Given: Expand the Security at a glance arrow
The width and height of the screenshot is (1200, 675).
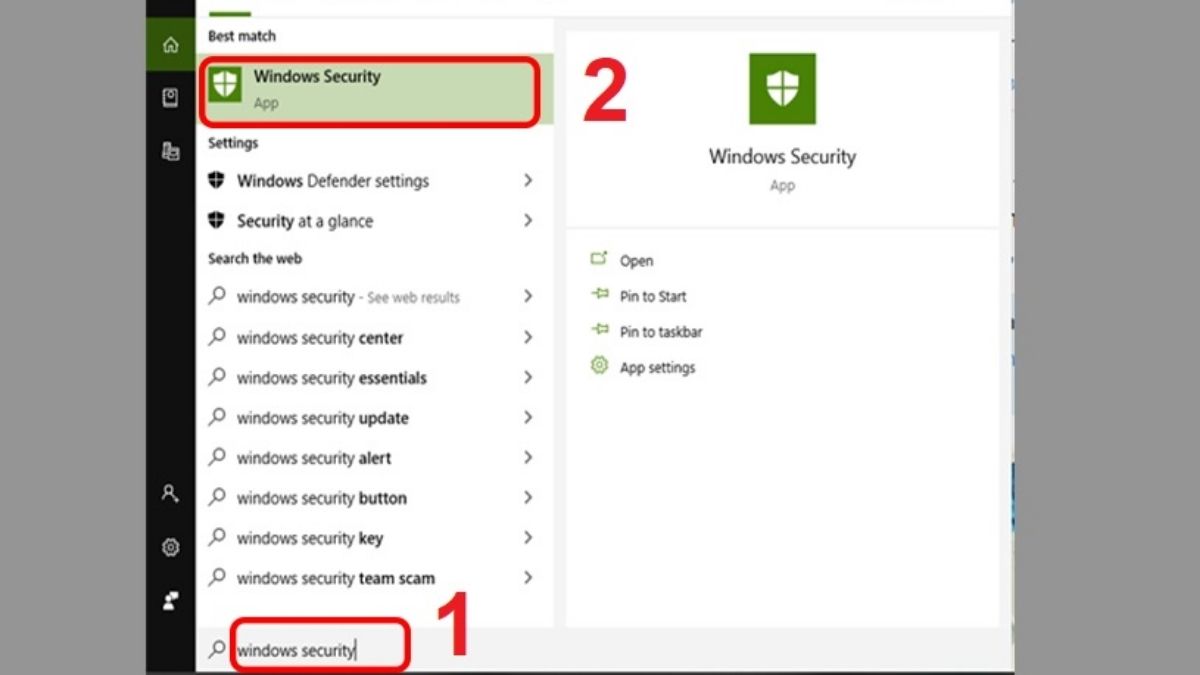Looking at the screenshot, I should pos(528,221).
